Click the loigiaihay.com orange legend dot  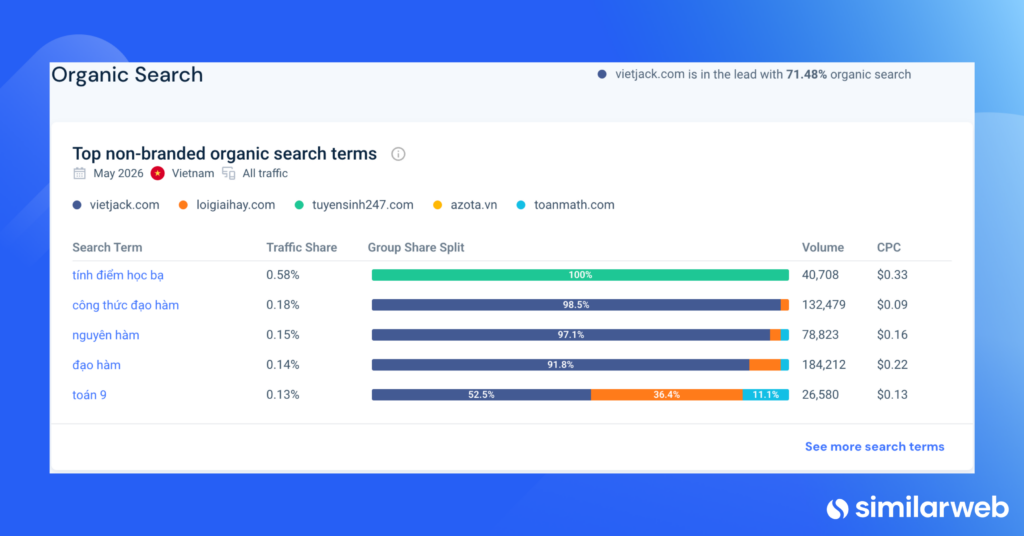coord(184,205)
